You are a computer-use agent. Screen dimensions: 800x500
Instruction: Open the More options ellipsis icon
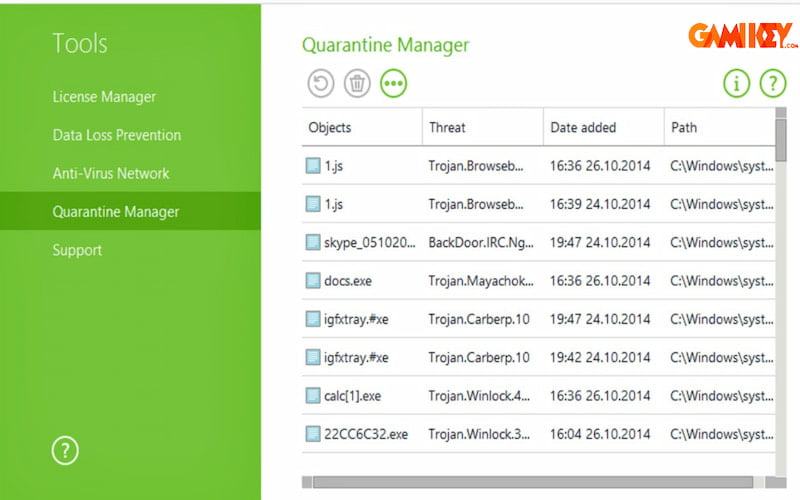click(x=394, y=84)
